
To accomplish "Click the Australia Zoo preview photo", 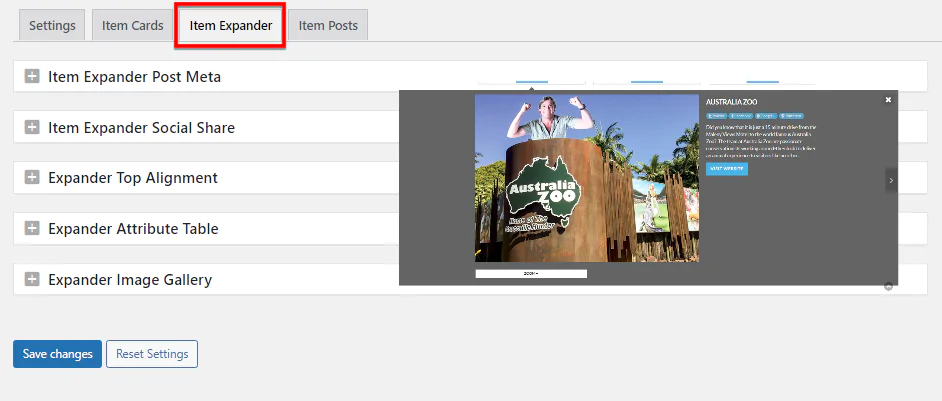I will (x=587, y=177).
